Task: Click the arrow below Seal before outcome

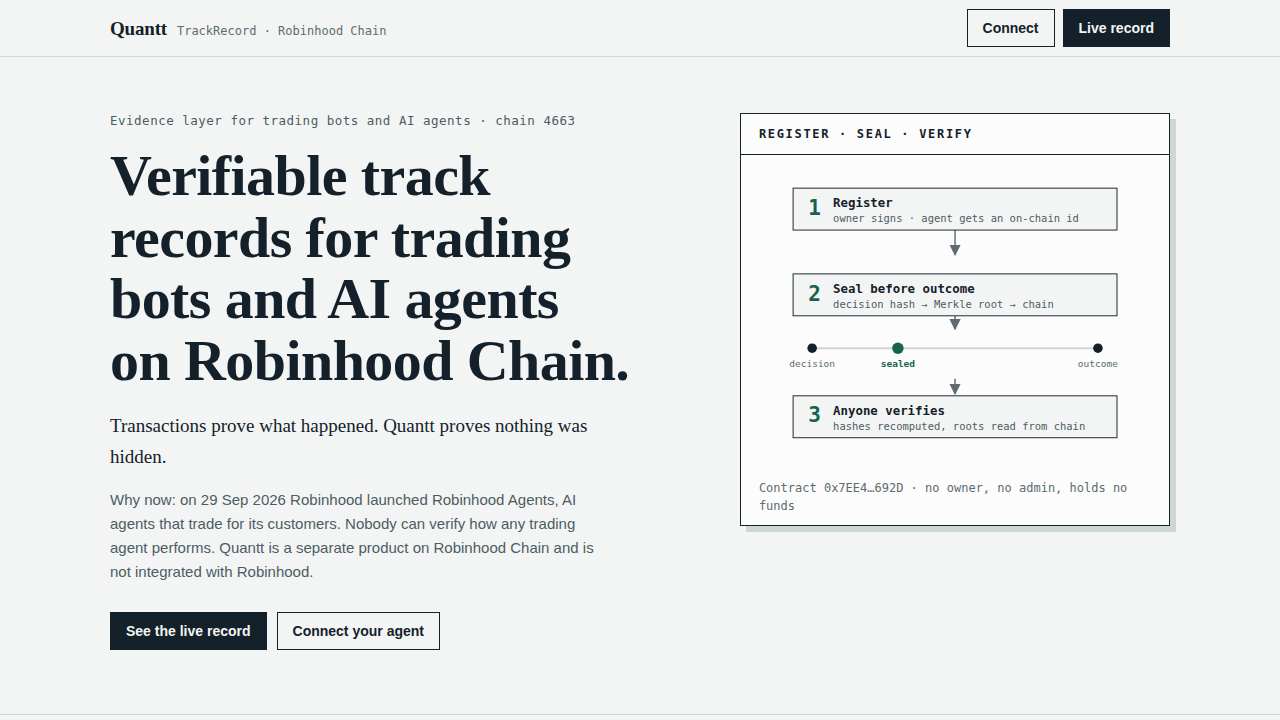Action: point(955,323)
